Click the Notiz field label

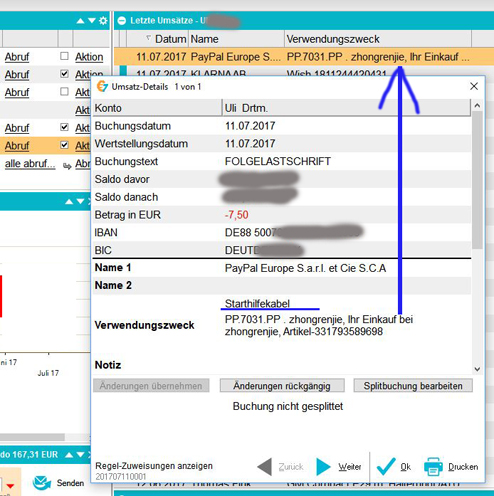tap(108, 365)
